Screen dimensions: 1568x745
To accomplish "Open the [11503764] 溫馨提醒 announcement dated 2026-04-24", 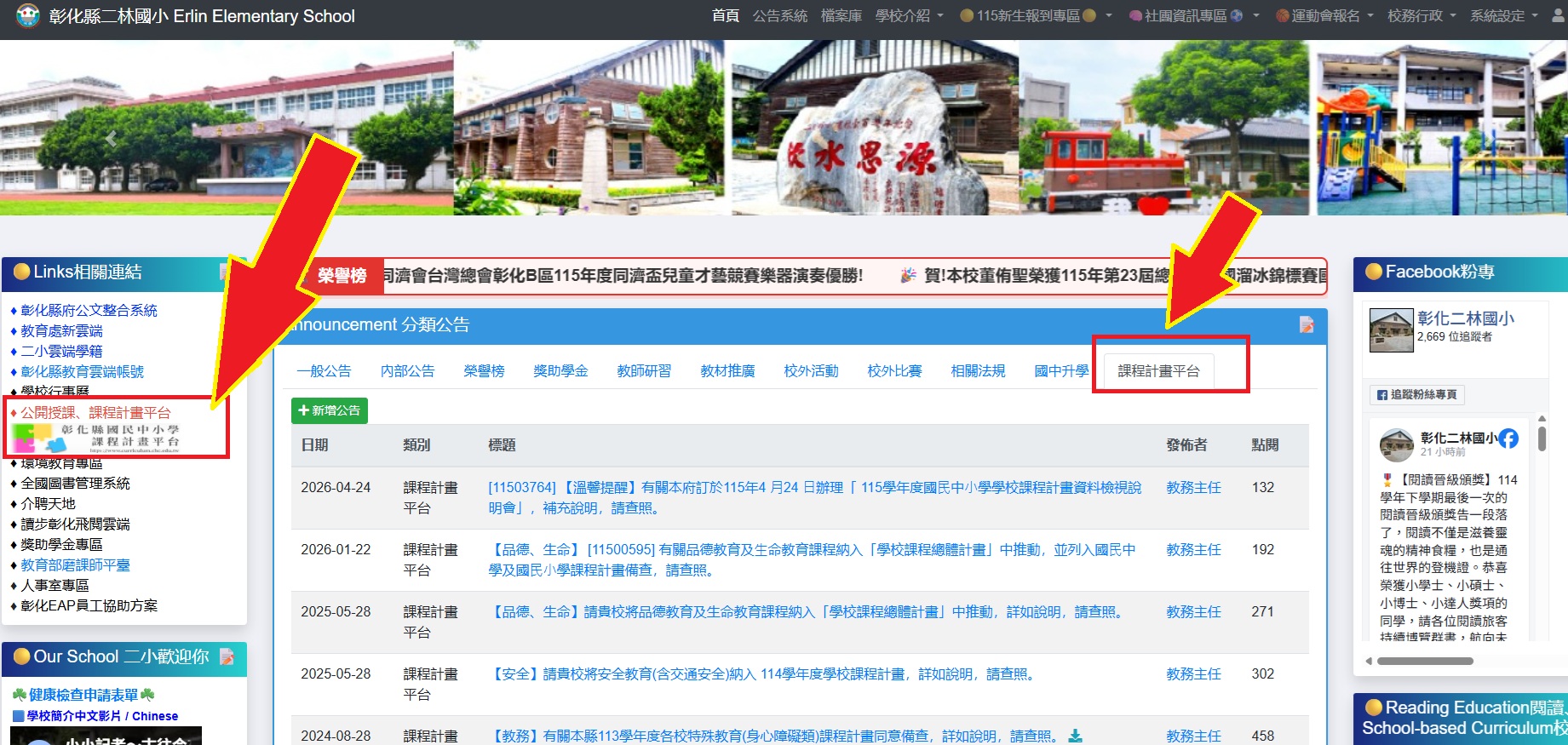I will 814,498.
